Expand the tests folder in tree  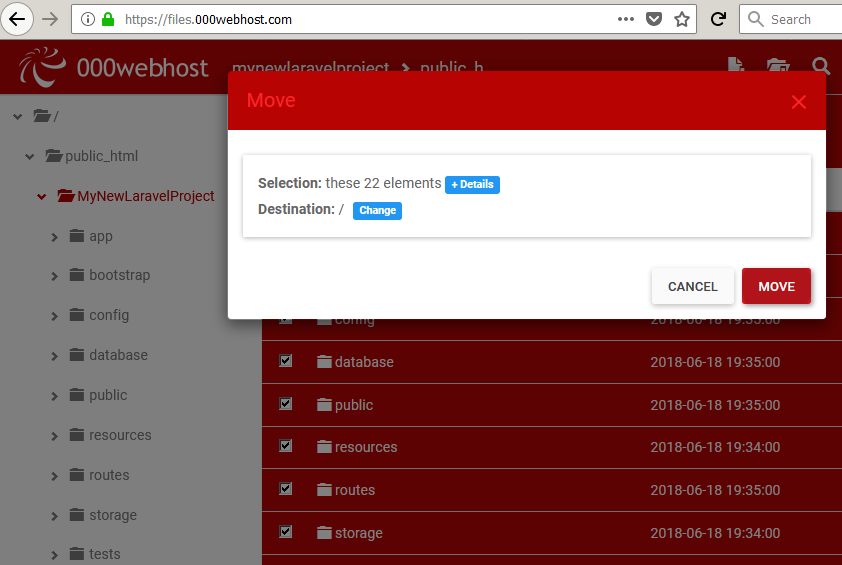point(54,555)
